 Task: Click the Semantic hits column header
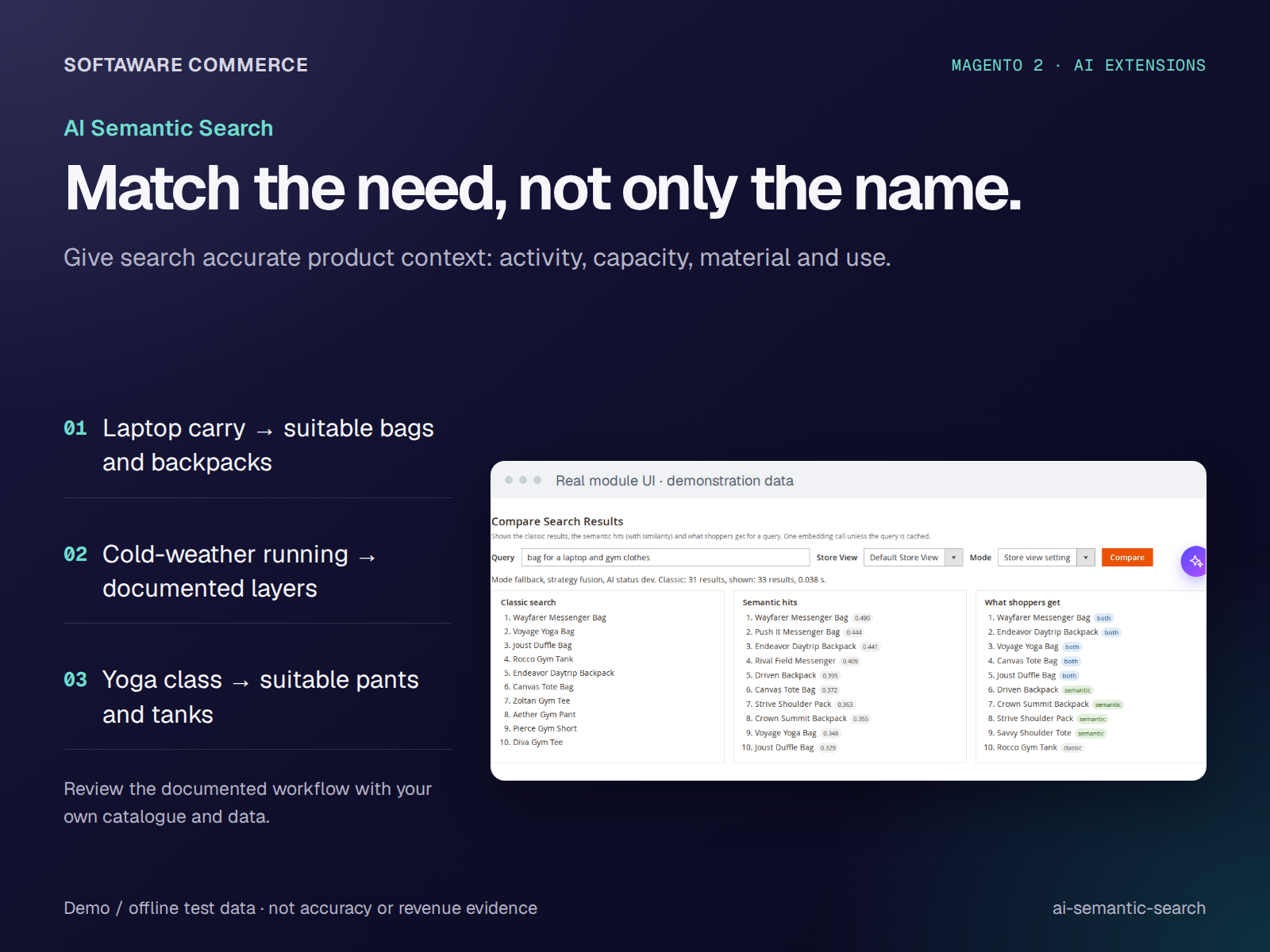[x=769, y=603]
